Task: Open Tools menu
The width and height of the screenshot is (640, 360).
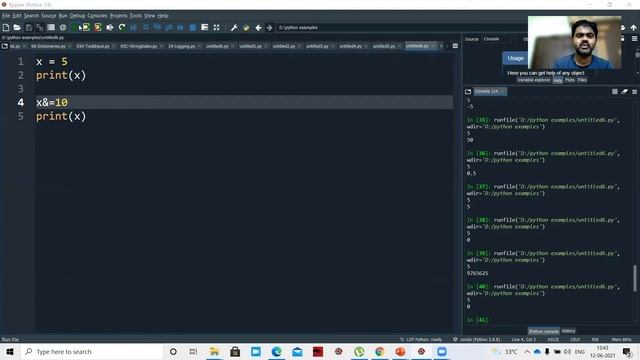Action: tap(136, 16)
